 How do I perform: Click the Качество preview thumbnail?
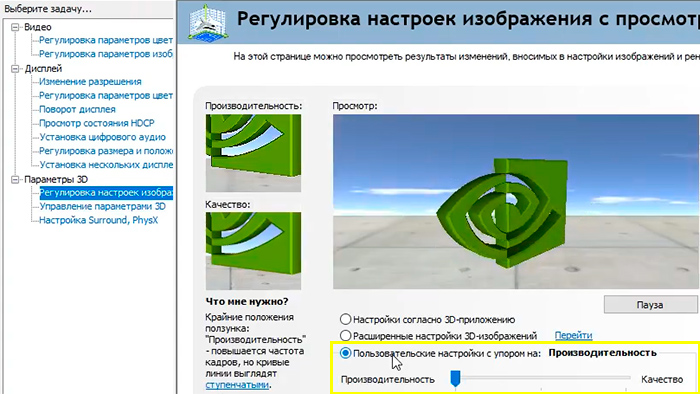pos(253,251)
